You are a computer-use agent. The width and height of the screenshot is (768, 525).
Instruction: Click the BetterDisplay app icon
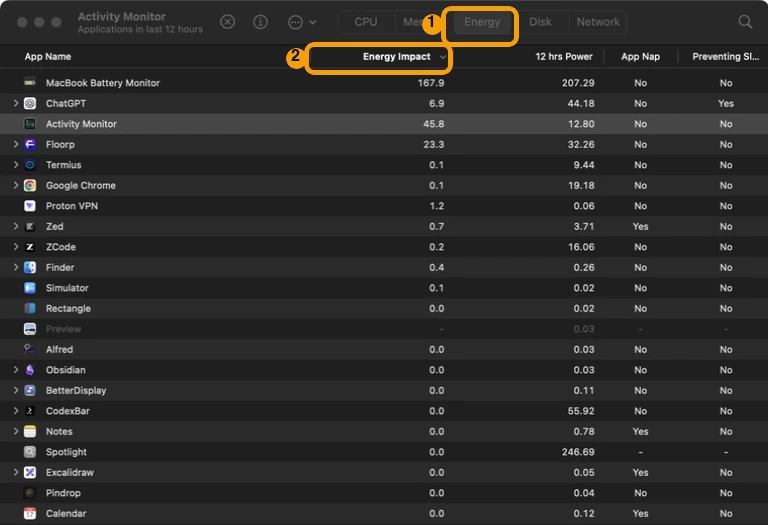click(x=30, y=391)
